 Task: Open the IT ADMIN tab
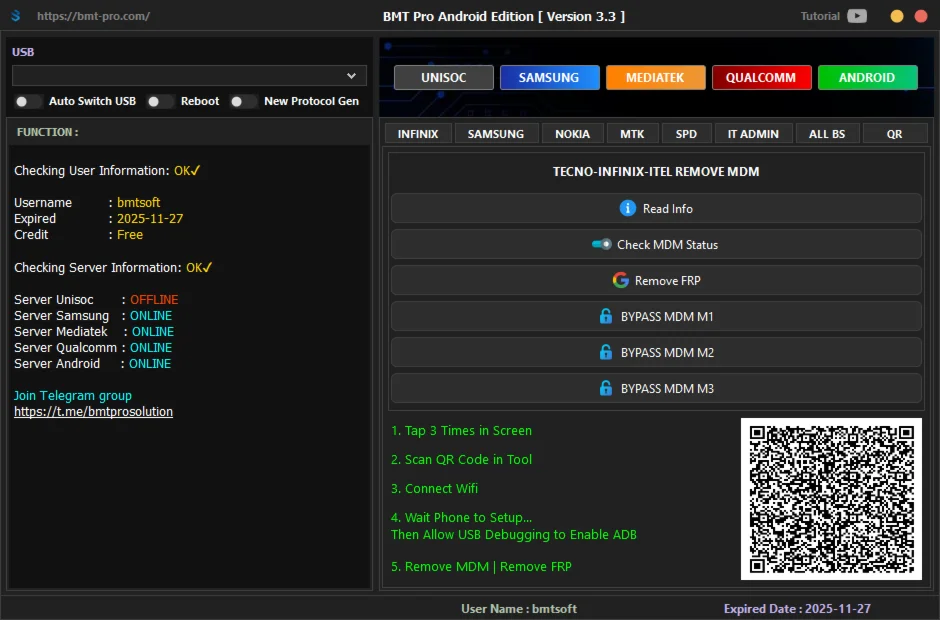pos(746,134)
